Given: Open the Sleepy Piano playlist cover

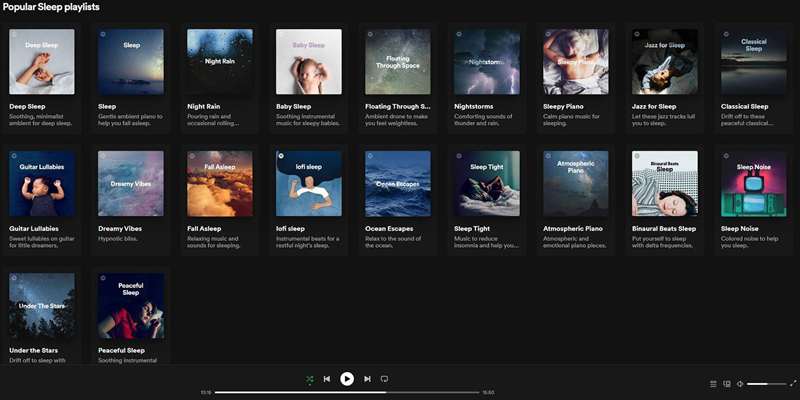Looking at the screenshot, I should pos(576,62).
